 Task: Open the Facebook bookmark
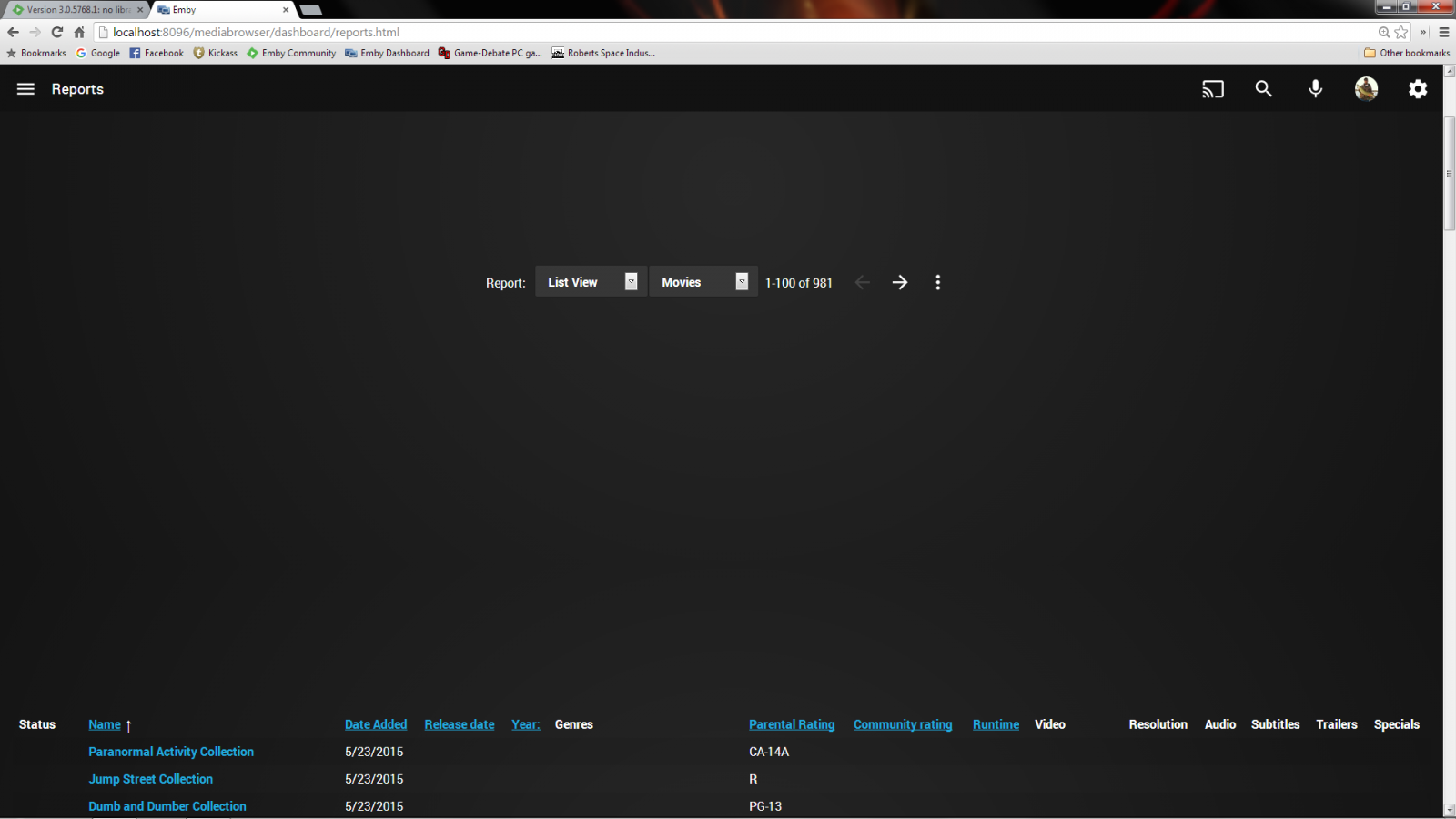(x=157, y=53)
